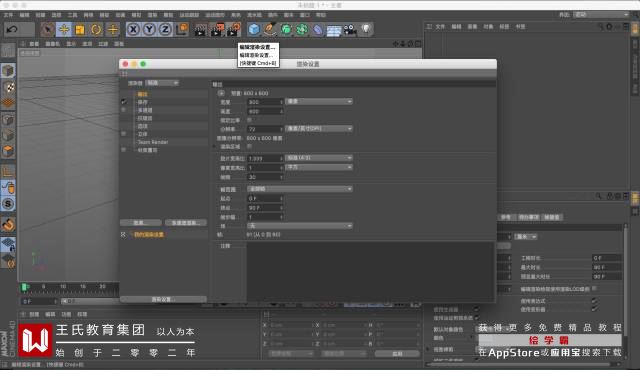Click the Make Editable icon
The image size is (640, 370).
(8, 50)
